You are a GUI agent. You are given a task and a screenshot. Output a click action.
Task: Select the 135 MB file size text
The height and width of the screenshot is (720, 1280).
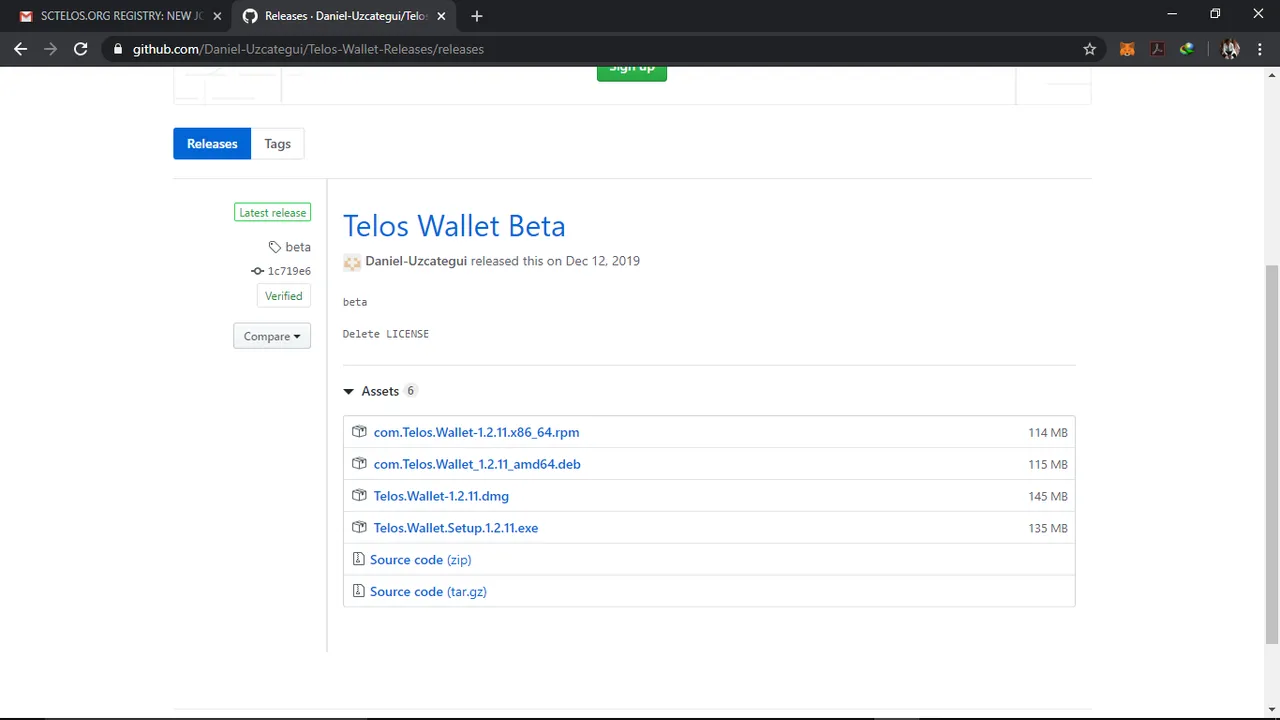[x=1048, y=529]
